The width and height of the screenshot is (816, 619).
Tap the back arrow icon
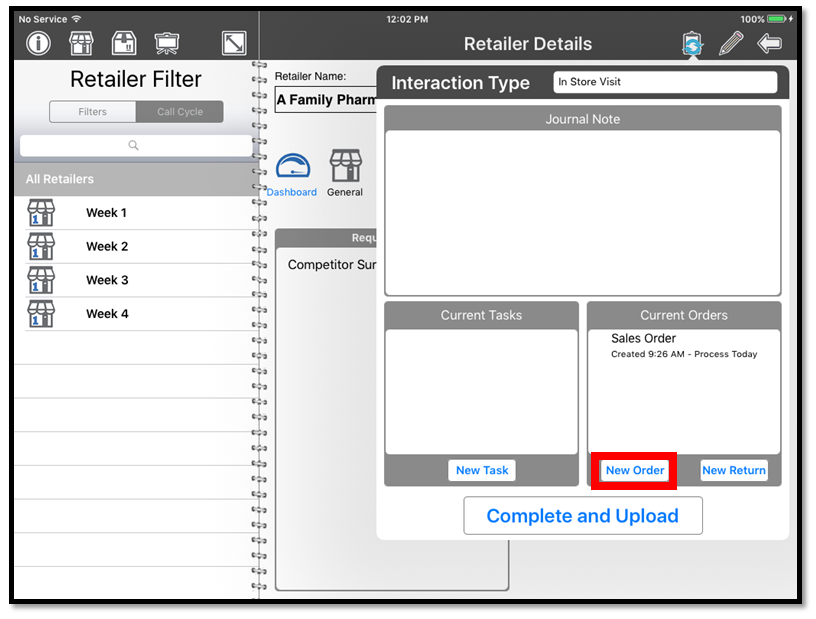click(769, 43)
